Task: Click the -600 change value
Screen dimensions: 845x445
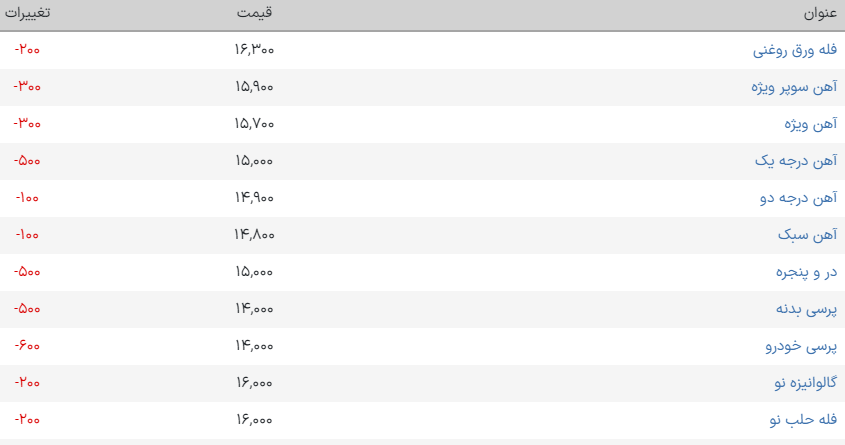Action: (28, 346)
